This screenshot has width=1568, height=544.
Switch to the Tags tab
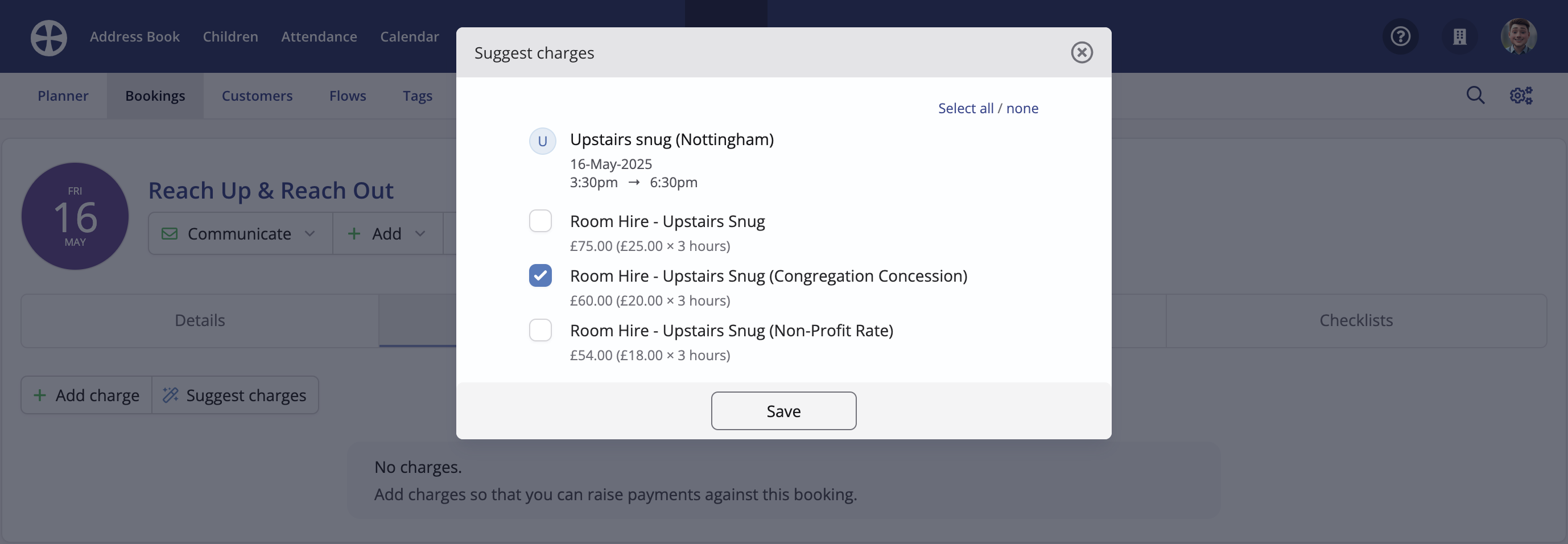[x=418, y=96]
